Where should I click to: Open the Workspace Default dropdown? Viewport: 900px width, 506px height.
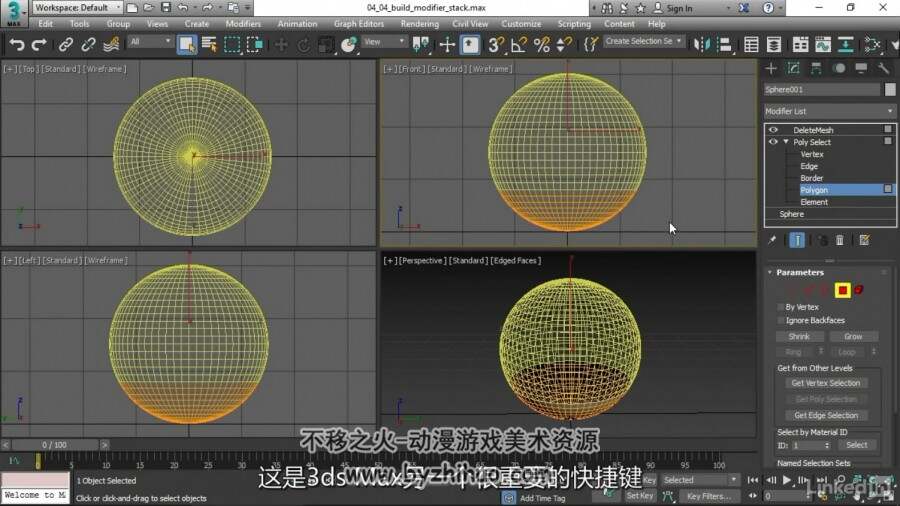[x=77, y=7]
